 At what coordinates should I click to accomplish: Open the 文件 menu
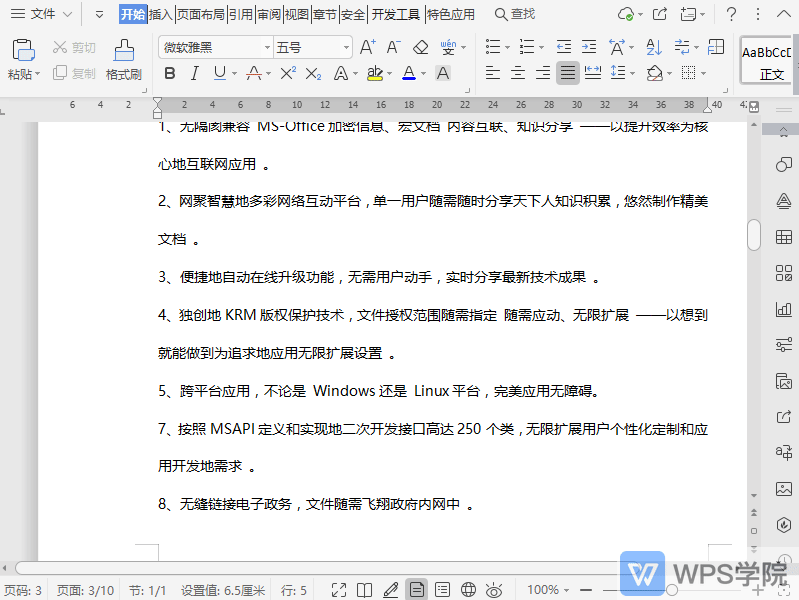[x=42, y=14]
